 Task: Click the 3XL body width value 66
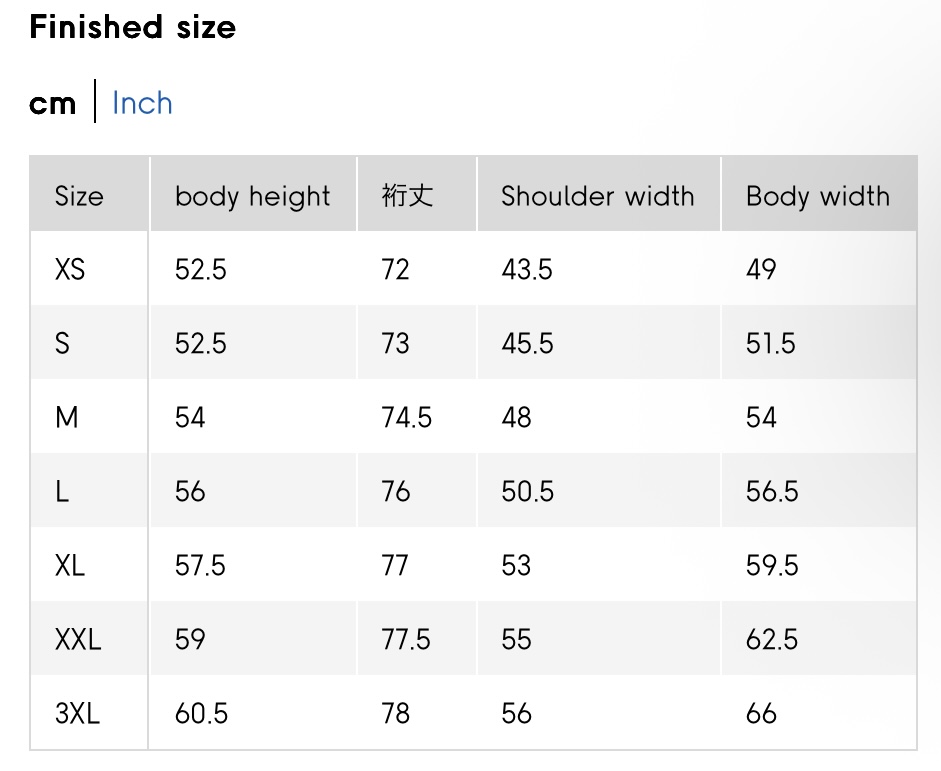pos(761,714)
